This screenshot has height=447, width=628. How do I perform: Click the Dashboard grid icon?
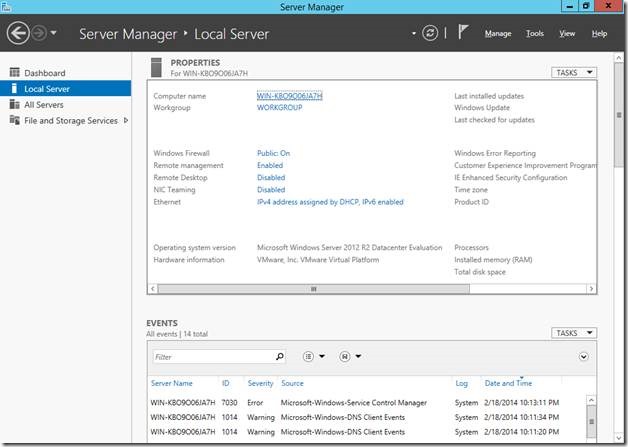(x=14, y=72)
